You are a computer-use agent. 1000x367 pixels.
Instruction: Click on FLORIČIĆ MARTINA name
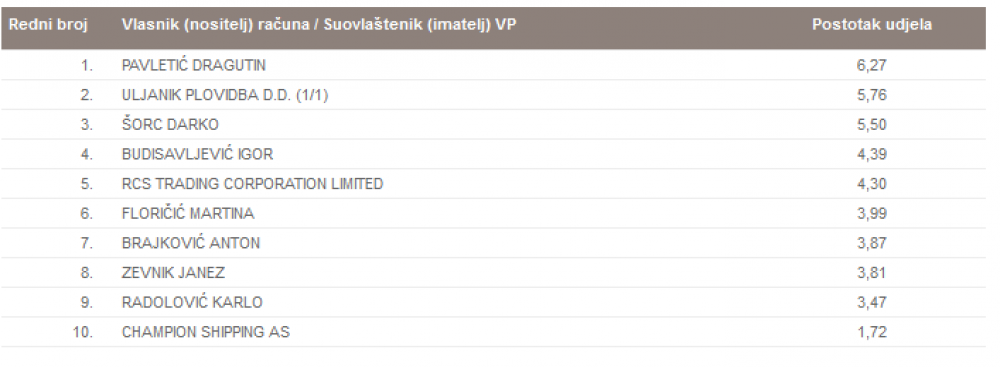pyautogui.click(x=188, y=213)
